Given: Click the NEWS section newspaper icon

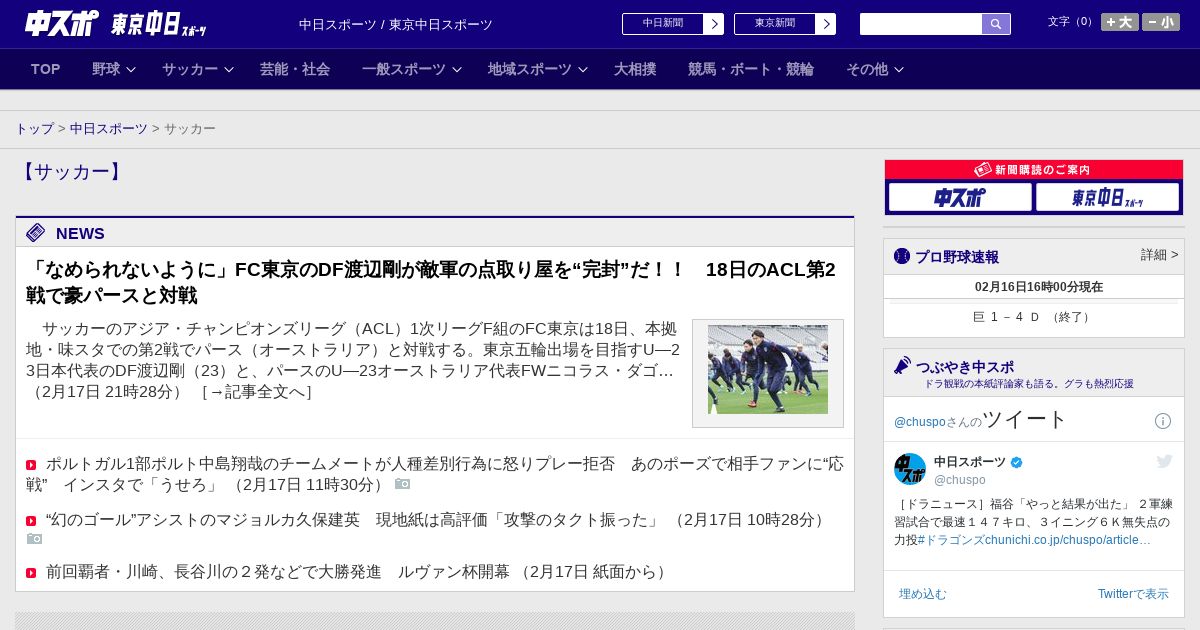Looking at the screenshot, I should coord(36,233).
